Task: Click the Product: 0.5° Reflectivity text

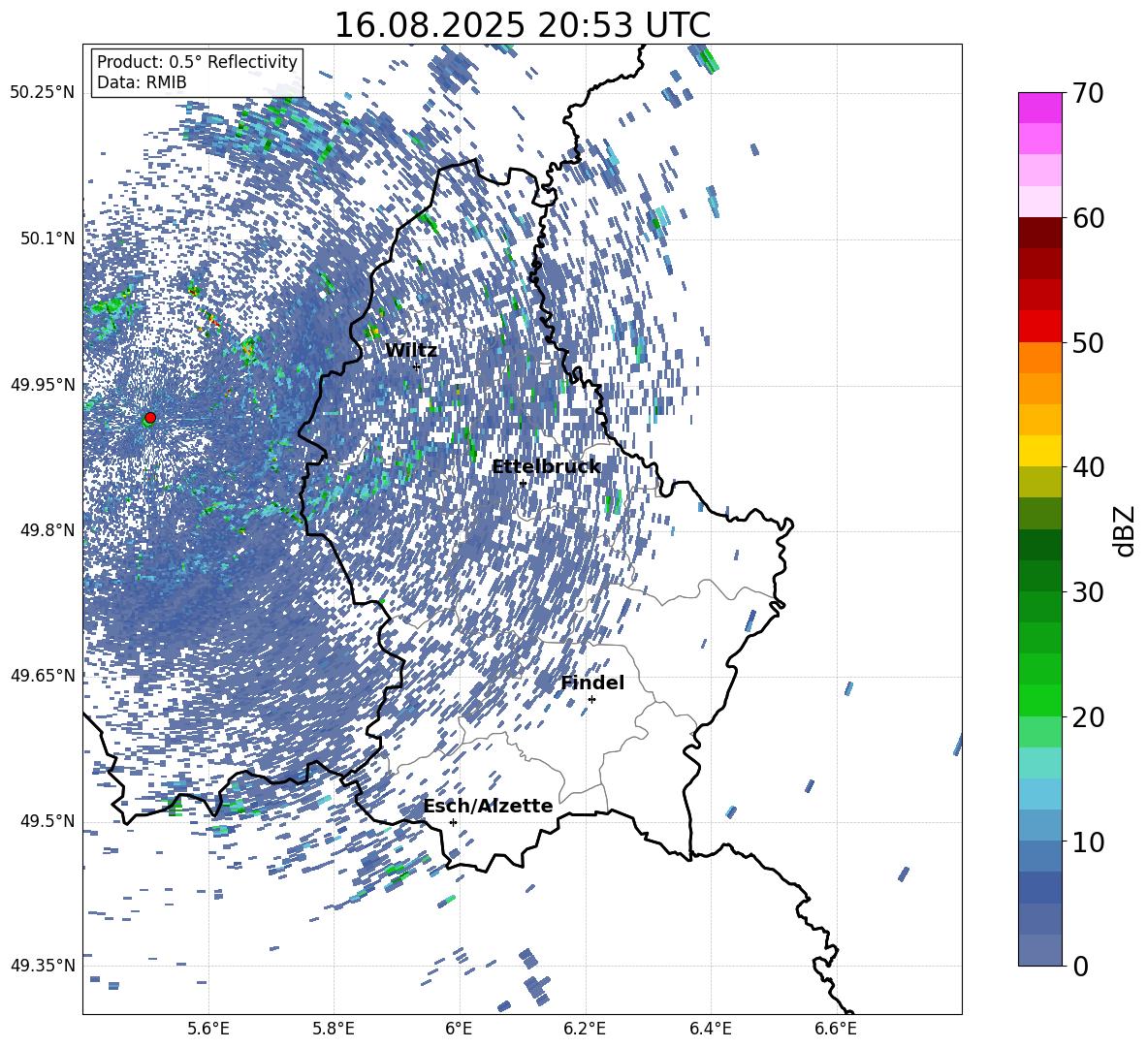Action: (197, 62)
